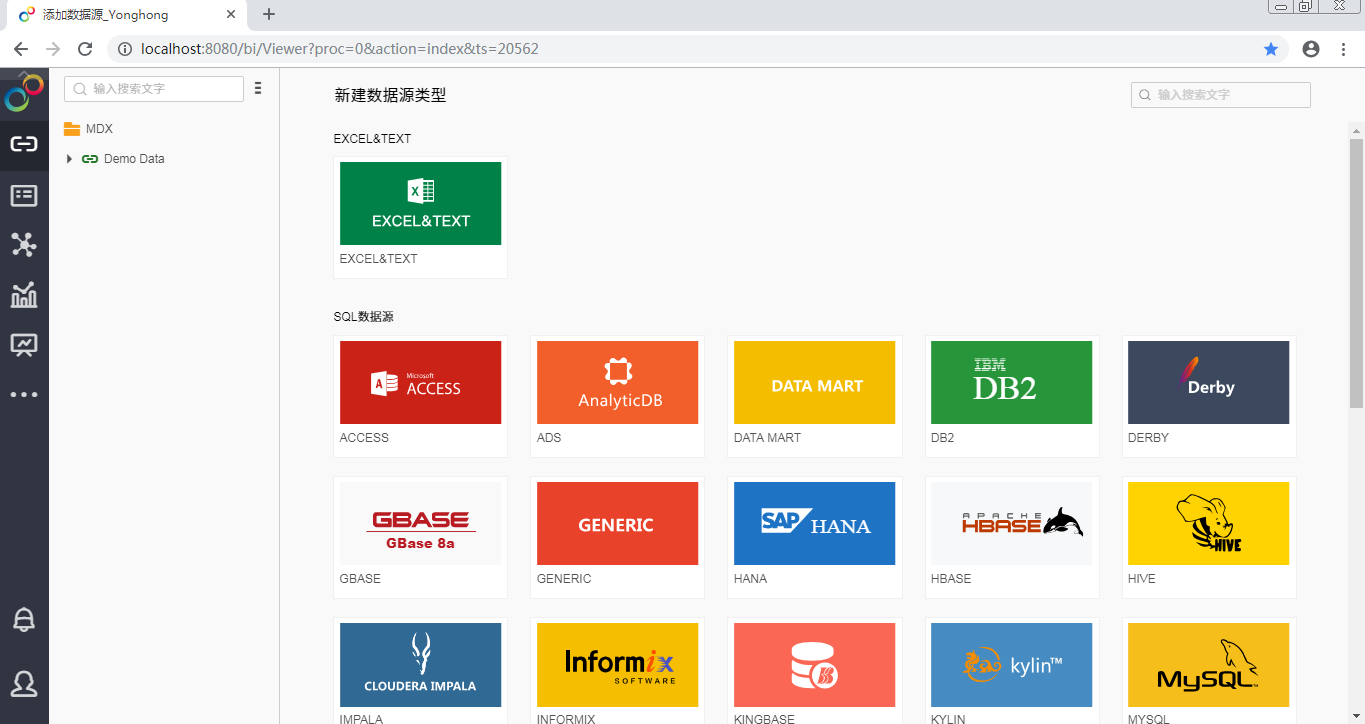Open the data connection icon in sidebar
This screenshot has height=724, width=1365.
pos(24,144)
